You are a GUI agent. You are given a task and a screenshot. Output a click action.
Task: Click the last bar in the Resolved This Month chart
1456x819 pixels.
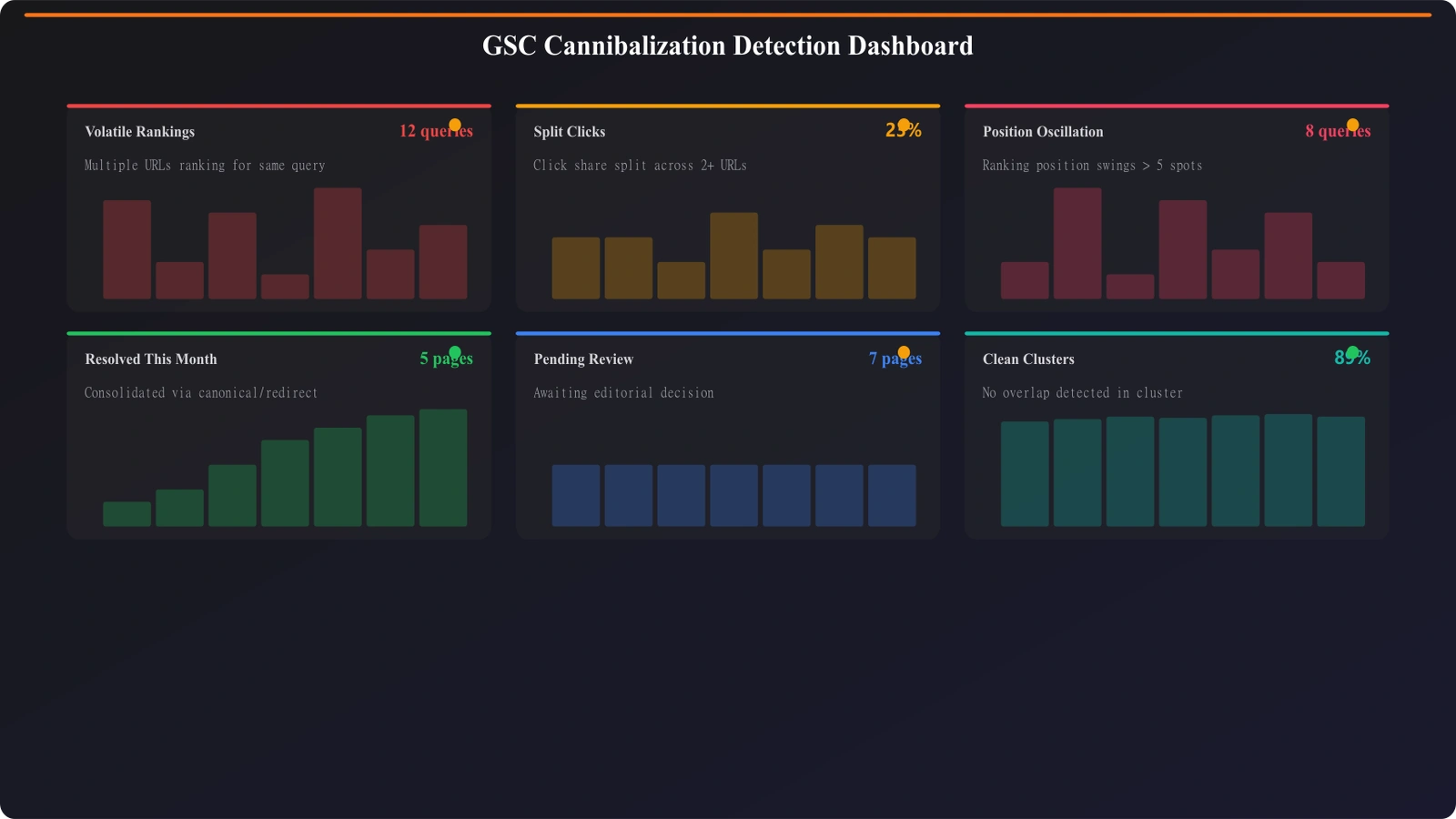point(443,469)
